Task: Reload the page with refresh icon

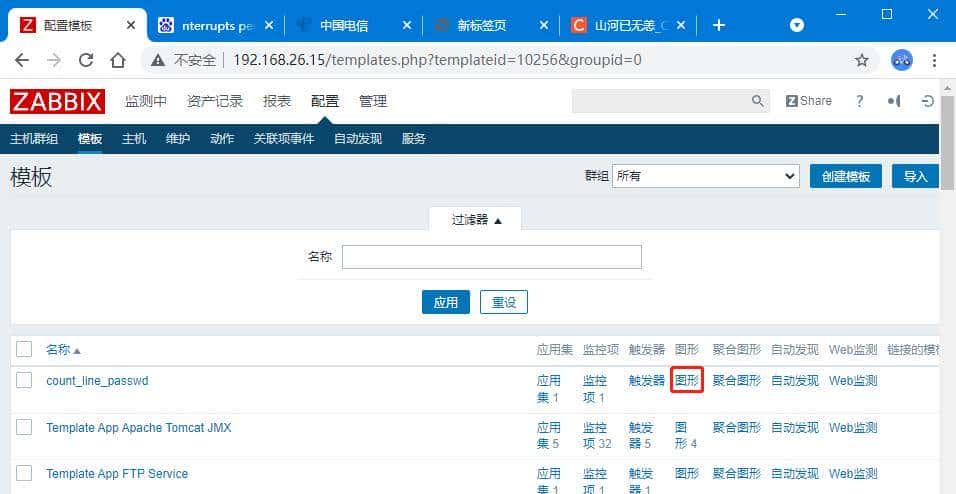Action: coord(86,60)
